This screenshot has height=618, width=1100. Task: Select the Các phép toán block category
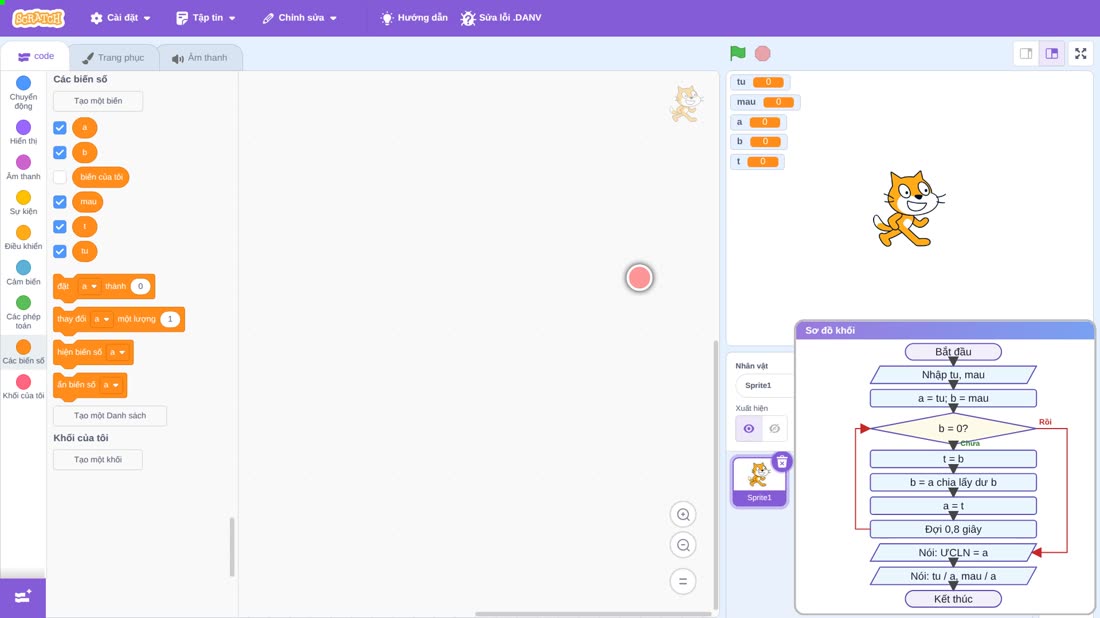[23, 312]
